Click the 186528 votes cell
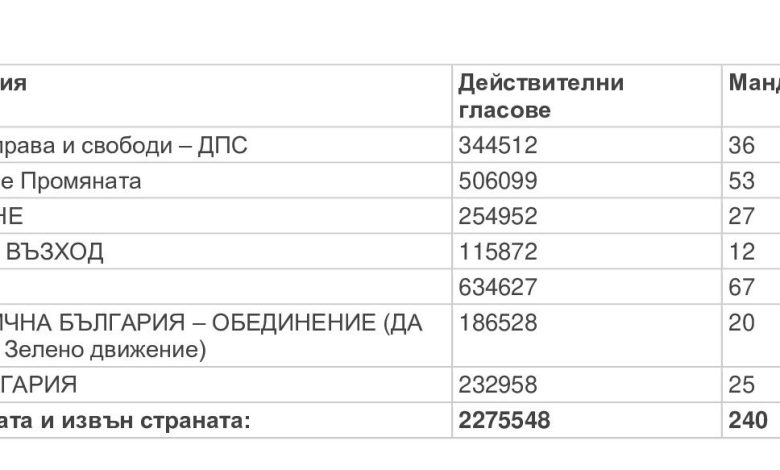This screenshot has height=470, width=780. click(x=498, y=322)
